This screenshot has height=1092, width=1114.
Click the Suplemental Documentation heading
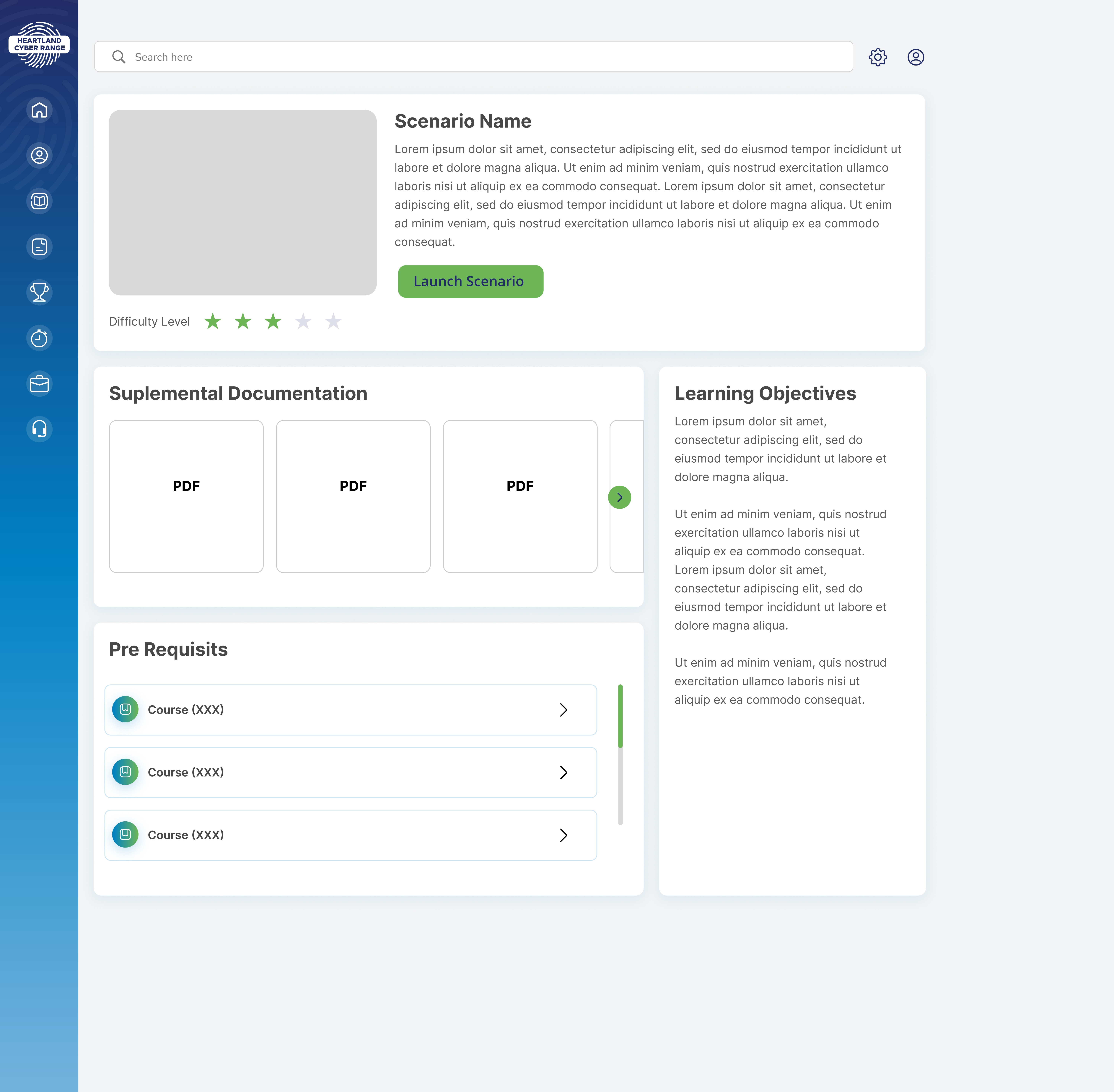(x=238, y=394)
